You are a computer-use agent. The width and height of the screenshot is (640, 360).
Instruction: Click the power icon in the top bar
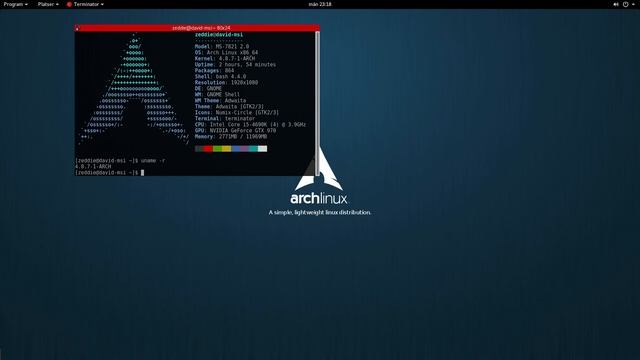(625, 4)
